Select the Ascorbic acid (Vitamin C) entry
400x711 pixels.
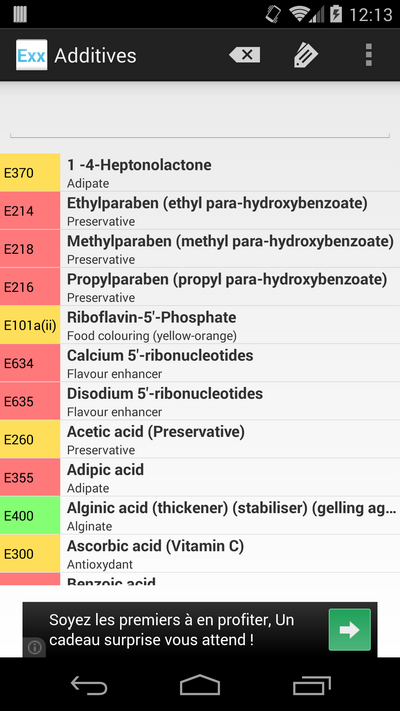pyautogui.click(x=200, y=553)
